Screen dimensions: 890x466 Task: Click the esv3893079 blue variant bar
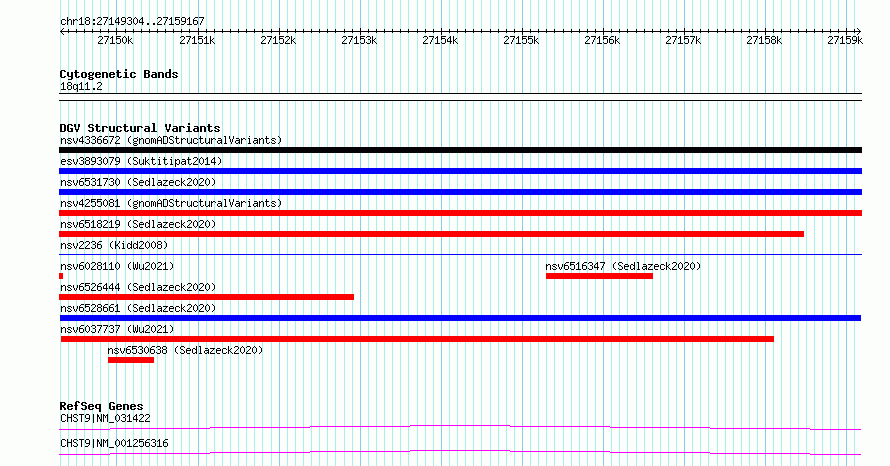(460, 171)
